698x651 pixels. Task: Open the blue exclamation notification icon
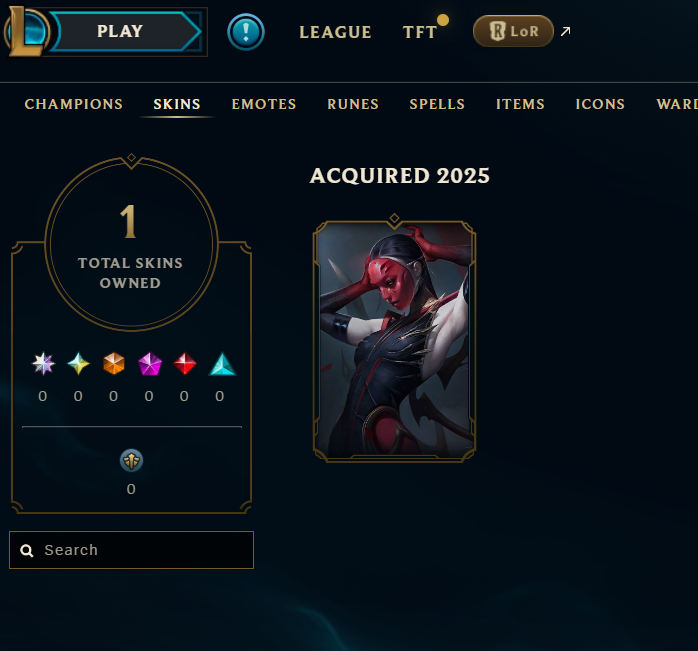246,32
